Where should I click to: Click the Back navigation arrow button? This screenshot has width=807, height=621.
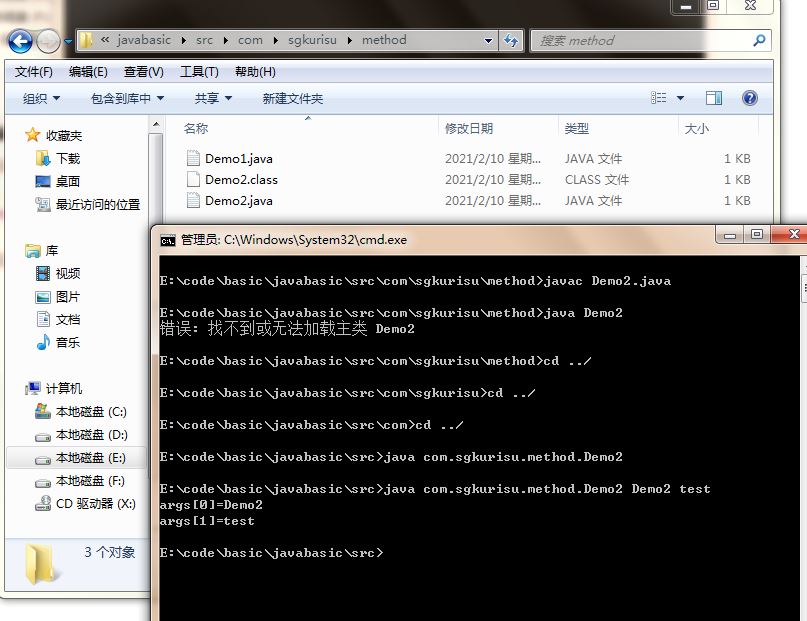click(20, 41)
